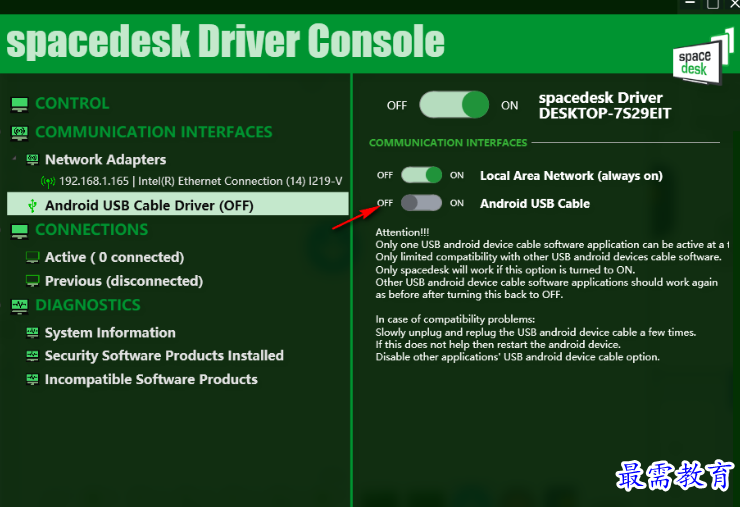Viewport: 740px width, 507px height.
Task: Click OFF label of spacedesk Driver switch
Action: tap(397, 106)
